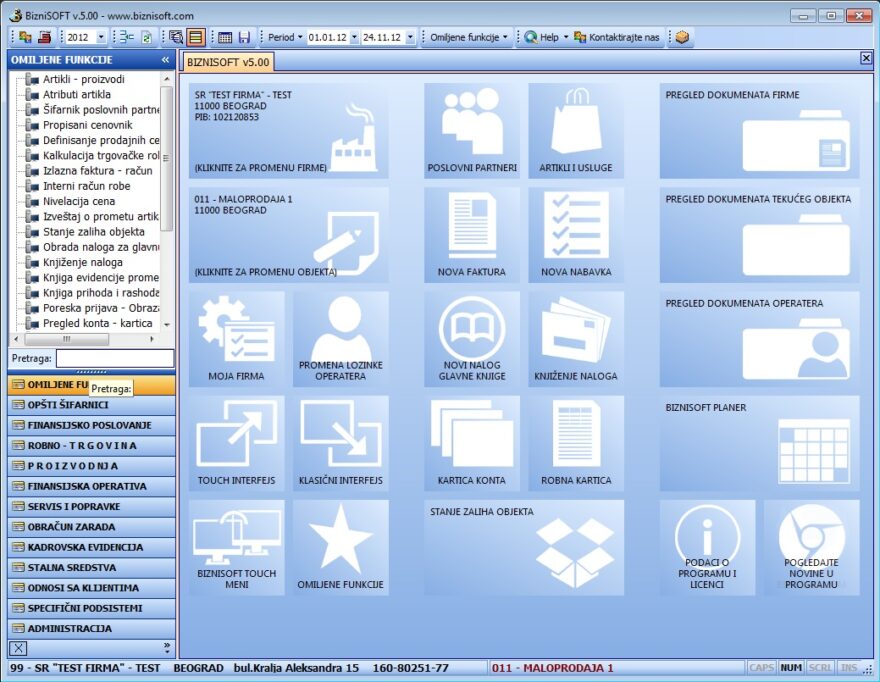Open Biznisoft touch meni tile
Image resolution: width=880 pixels, height=682 pixels.
(x=236, y=548)
